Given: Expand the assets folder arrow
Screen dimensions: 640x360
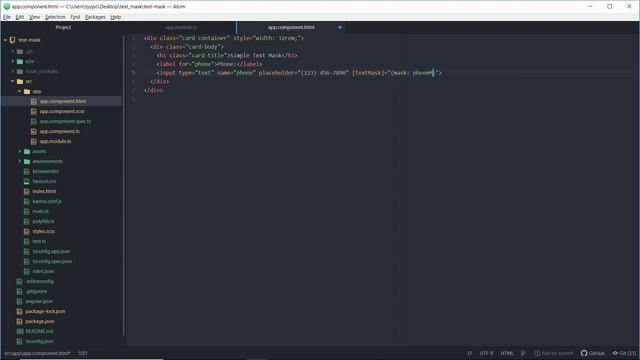Looking at the screenshot, I should [20, 151].
